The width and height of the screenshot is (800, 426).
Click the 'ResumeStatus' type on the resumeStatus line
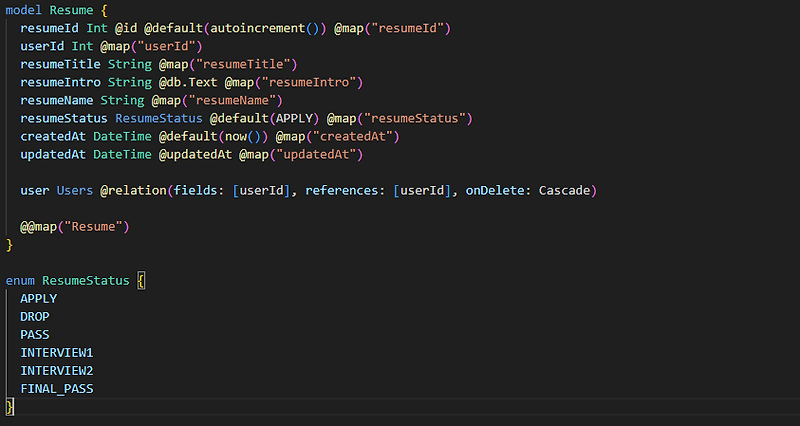(159, 118)
